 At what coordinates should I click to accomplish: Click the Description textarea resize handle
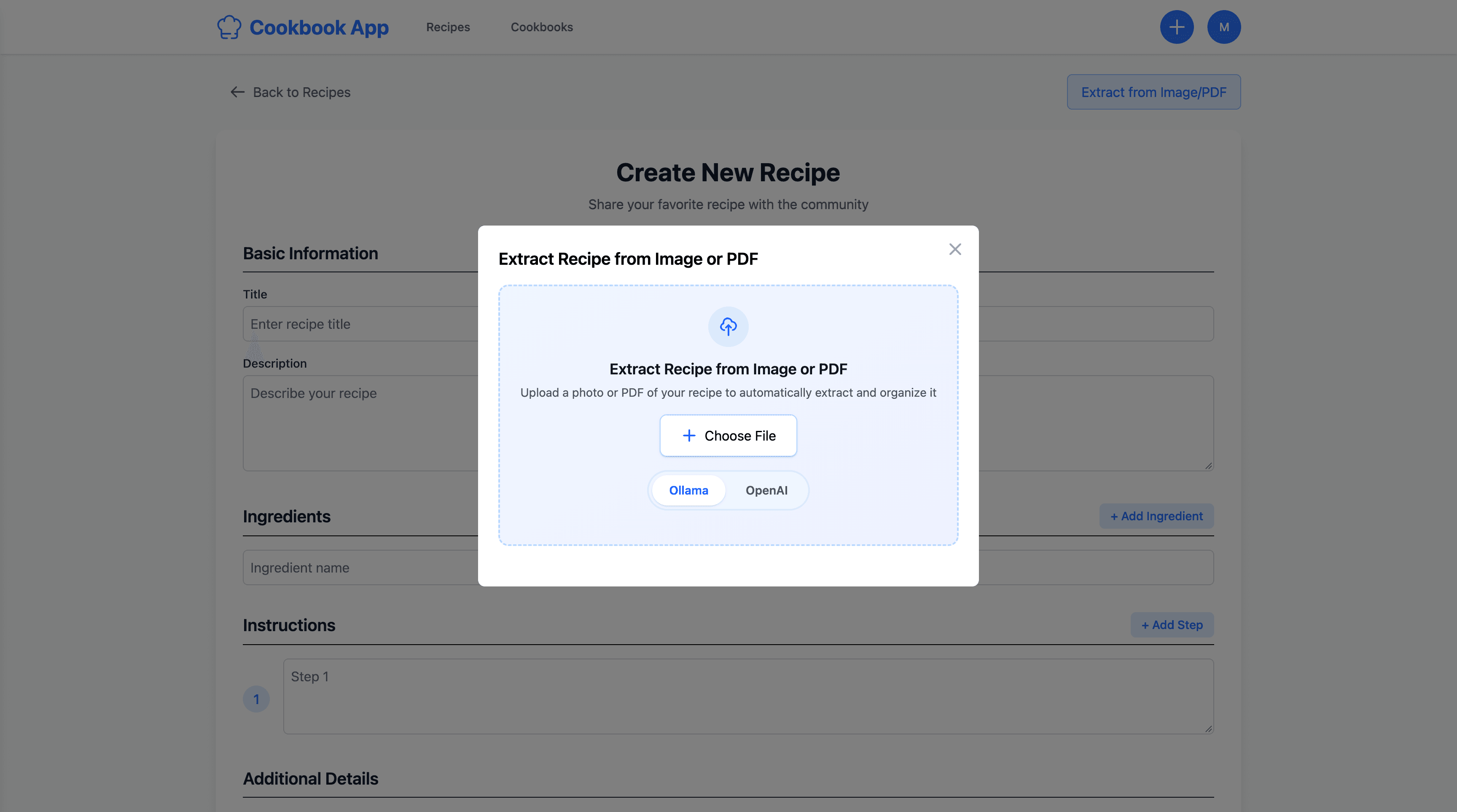(x=1208, y=465)
